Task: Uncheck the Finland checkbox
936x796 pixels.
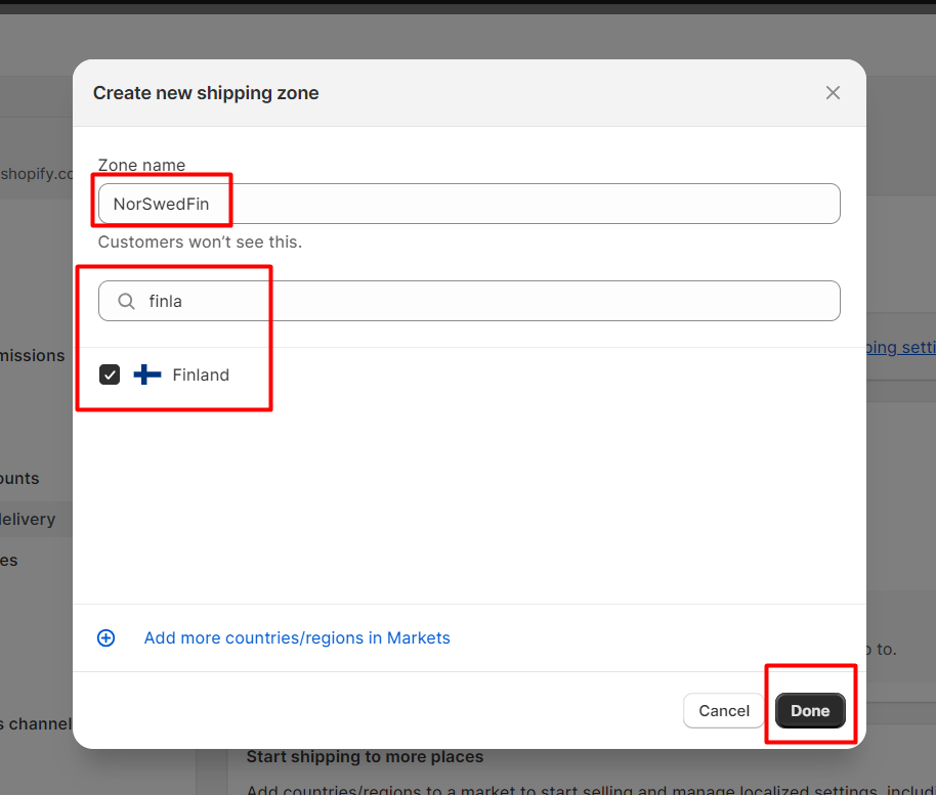Action: coord(109,374)
